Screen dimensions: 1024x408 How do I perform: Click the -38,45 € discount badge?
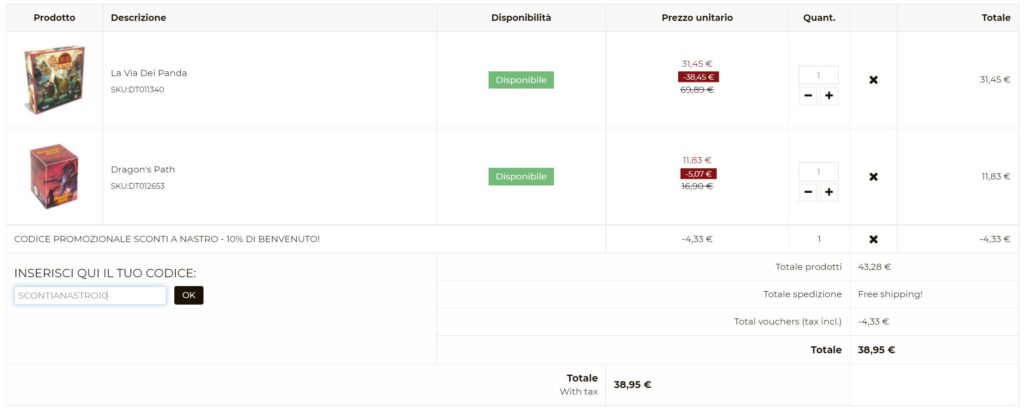coord(697,77)
